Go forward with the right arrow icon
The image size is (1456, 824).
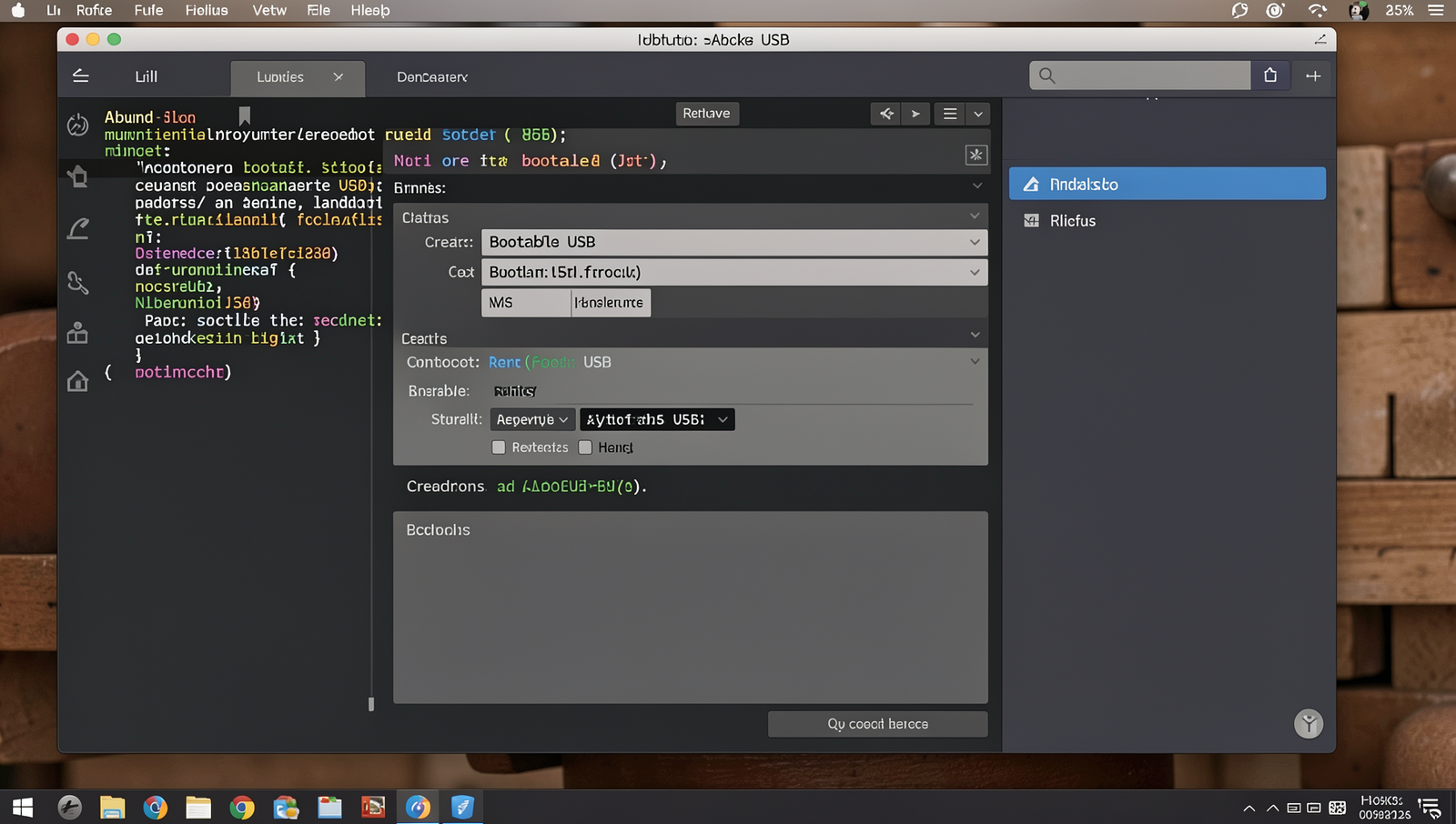(x=915, y=114)
